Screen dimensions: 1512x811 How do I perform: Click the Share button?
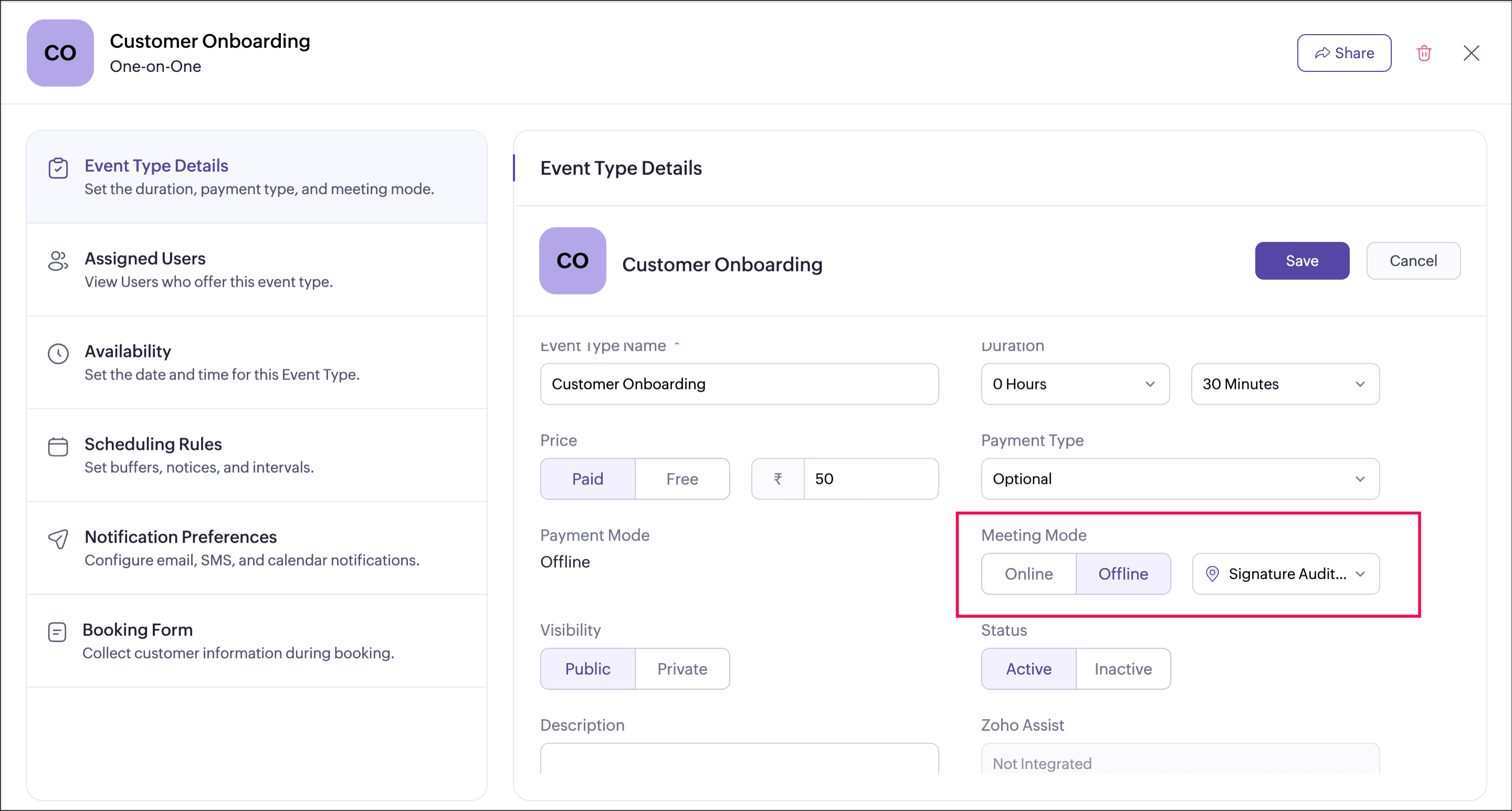click(1343, 53)
